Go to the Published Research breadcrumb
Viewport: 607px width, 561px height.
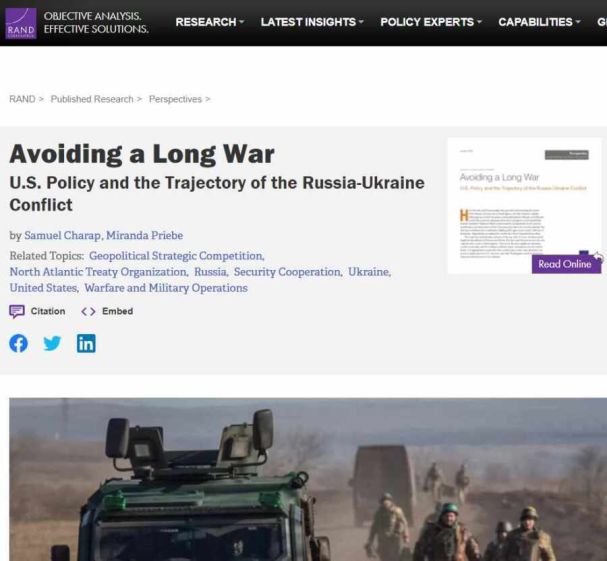pos(92,99)
